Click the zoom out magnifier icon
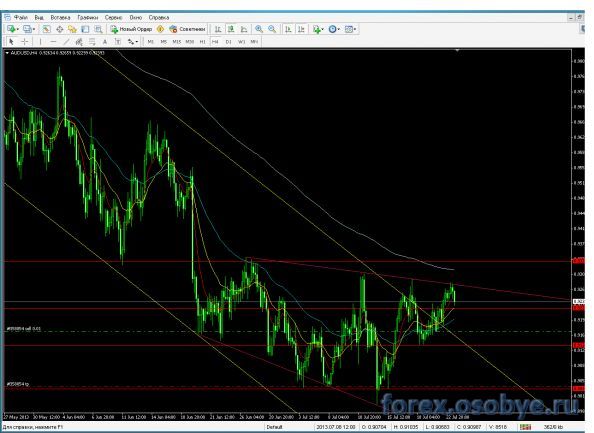Viewport: 594px width, 433px height. 272,29
